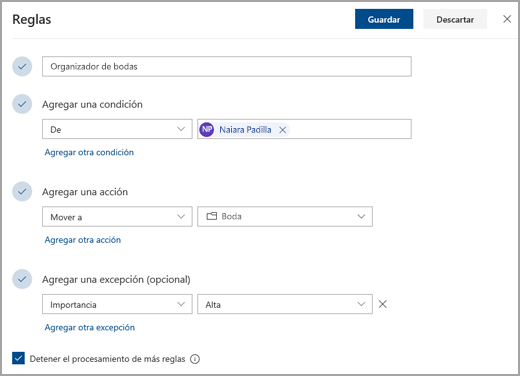Click the info icon beside Detener el procesamiento
This screenshot has width=520, height=376.
pyautogui.click(x=195, y=359)
